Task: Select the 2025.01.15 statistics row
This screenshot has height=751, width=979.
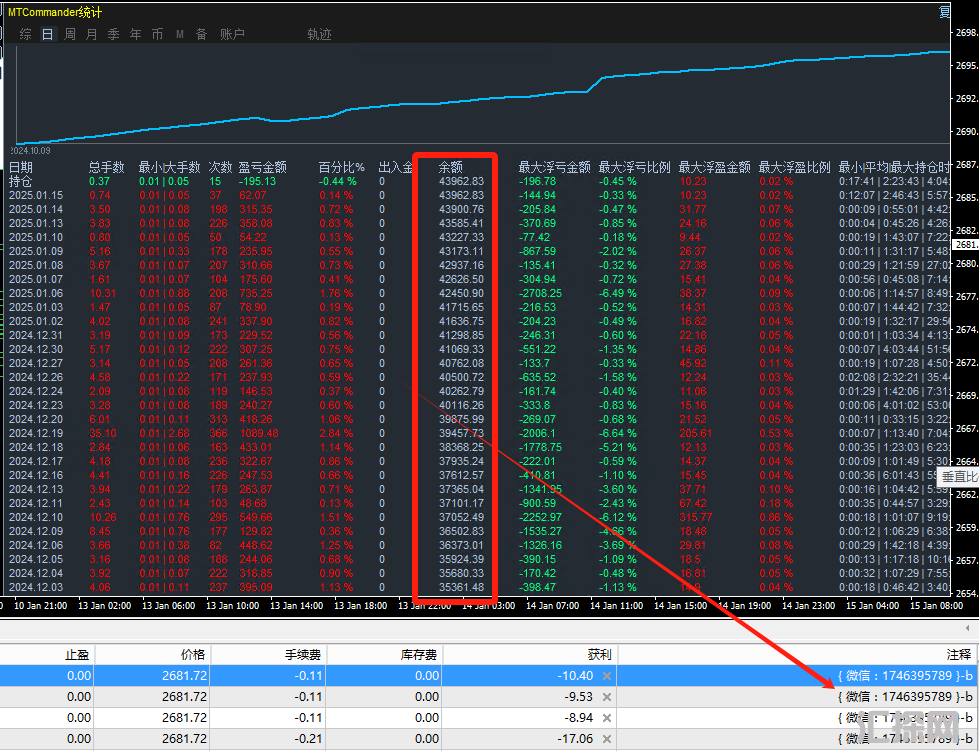Action: click(36, 195)
